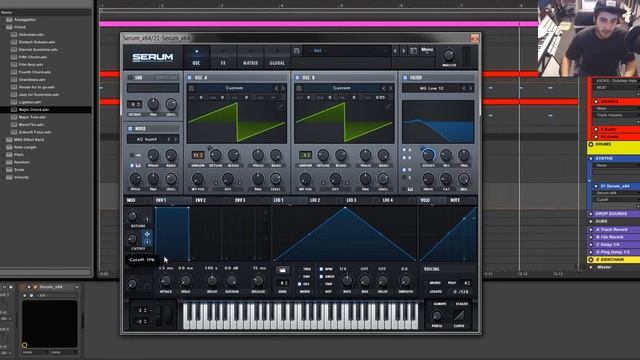Viewport: 640px width, 360px height.
Task: Toggle OSC A power switch
Action: pyautogui.click(x=189, y=77)
